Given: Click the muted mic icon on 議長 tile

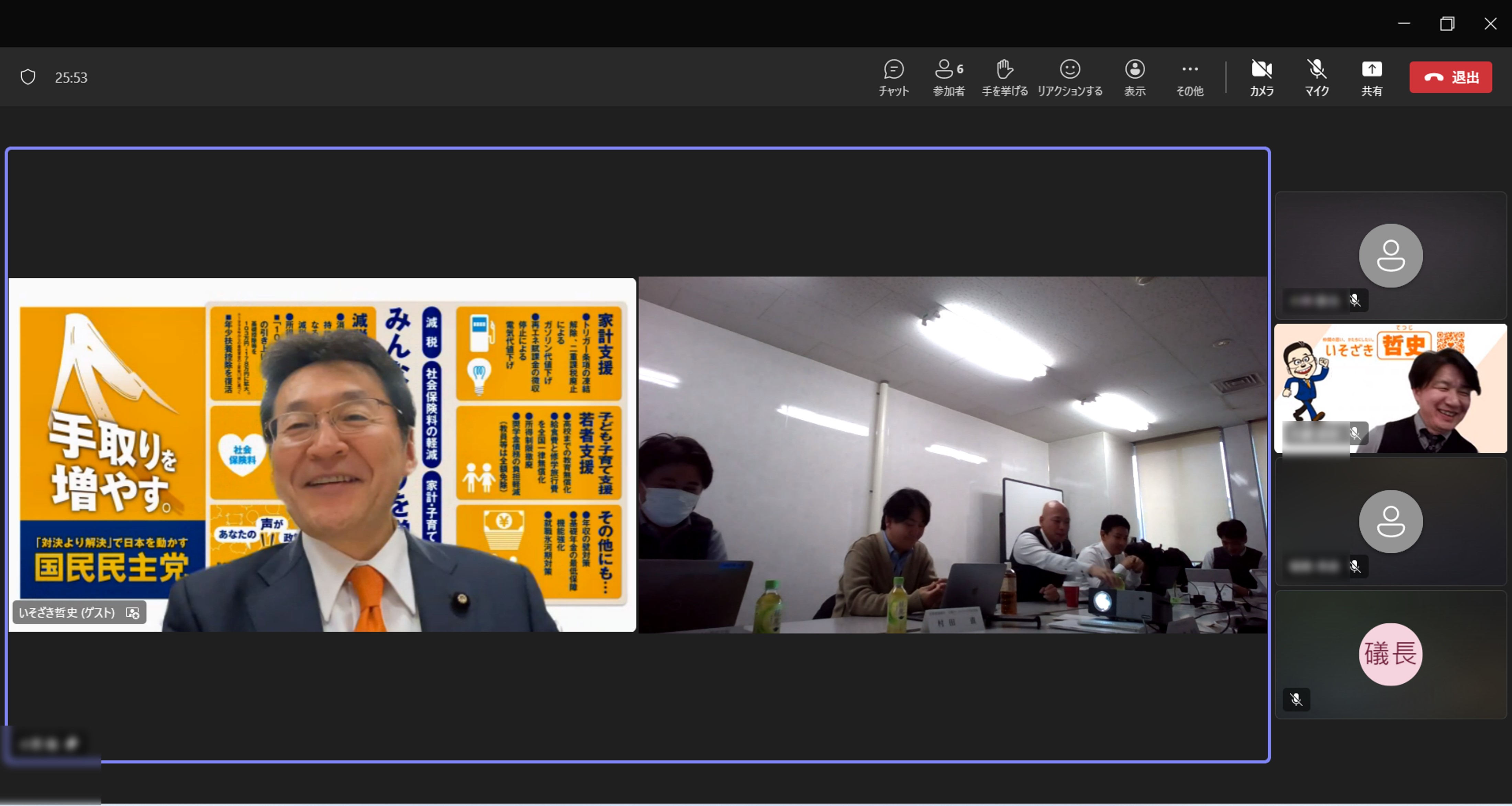Looking at the screenshot, I should [1296, 699].
